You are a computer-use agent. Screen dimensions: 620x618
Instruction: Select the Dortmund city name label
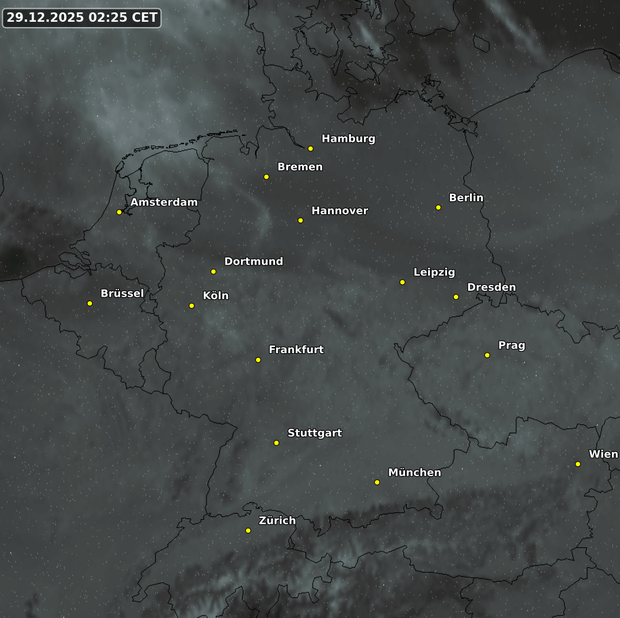[x=253, y=262]
